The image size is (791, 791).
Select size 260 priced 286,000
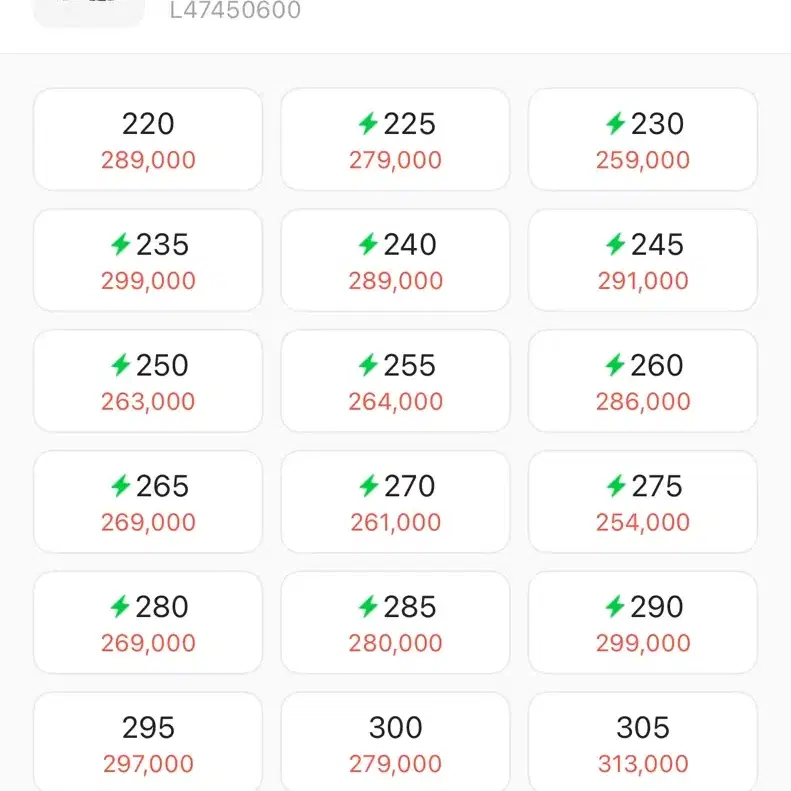[643, 381]
